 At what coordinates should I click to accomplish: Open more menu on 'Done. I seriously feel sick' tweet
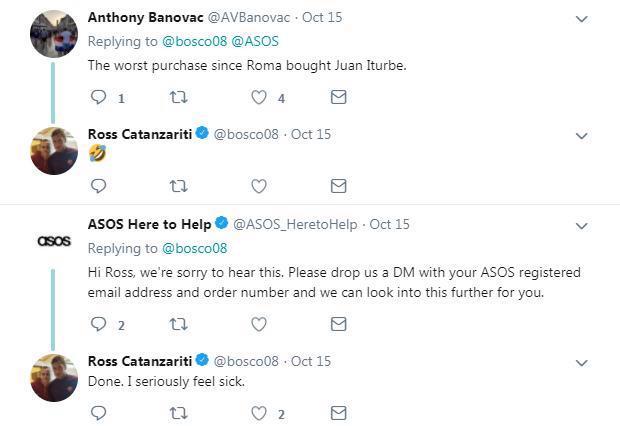point(582,362)
